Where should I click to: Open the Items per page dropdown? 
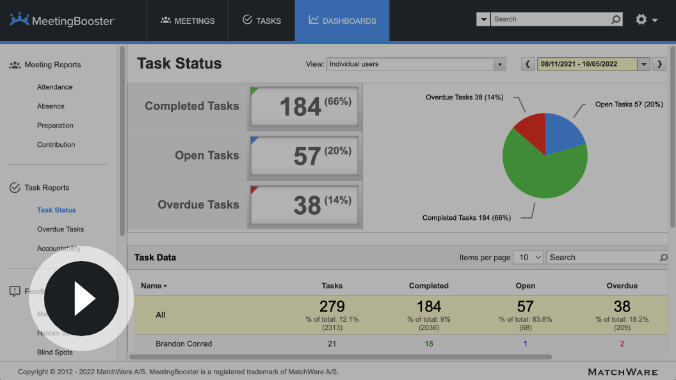click(x=529, y=258)
